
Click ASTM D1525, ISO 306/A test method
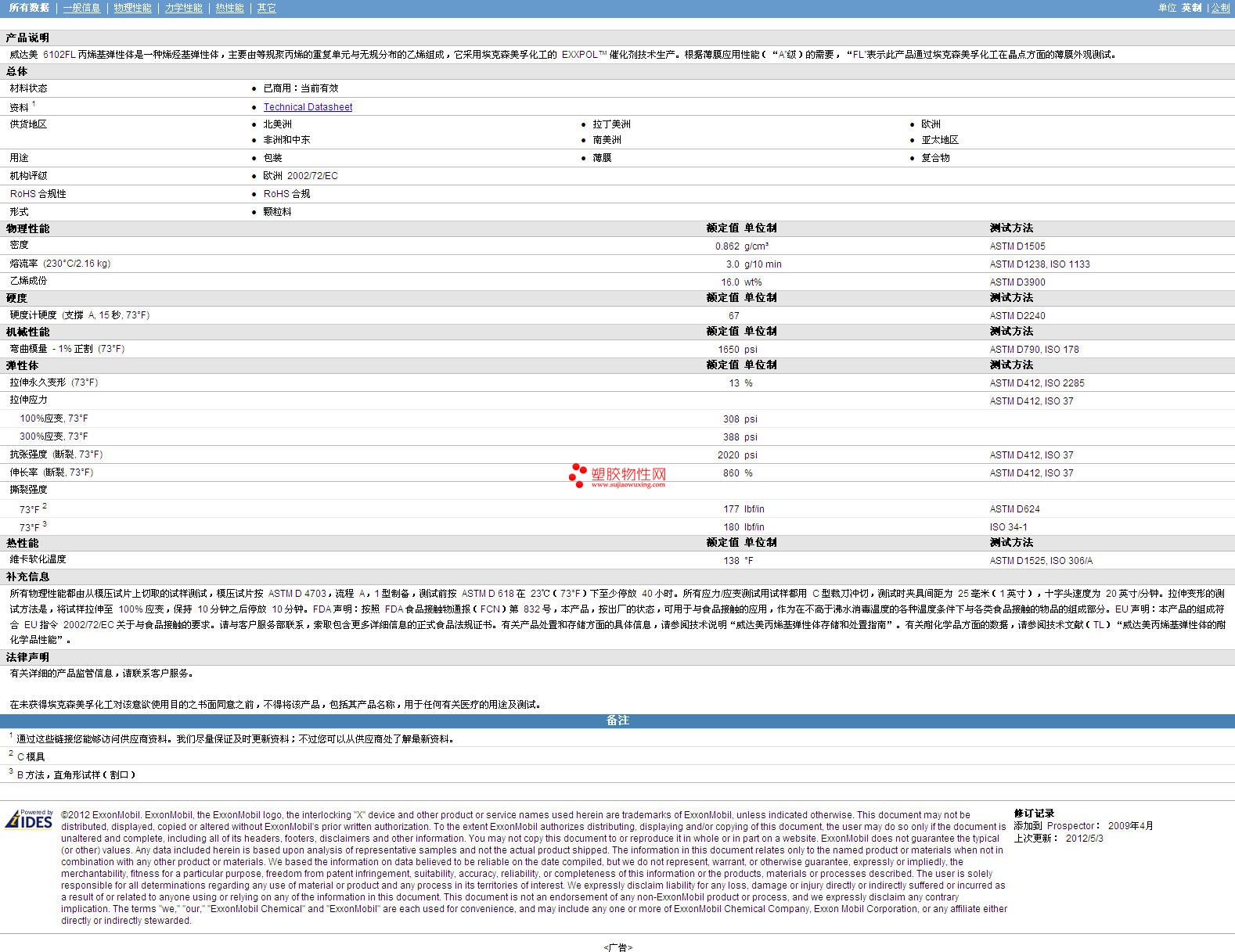click(1041, 561)
